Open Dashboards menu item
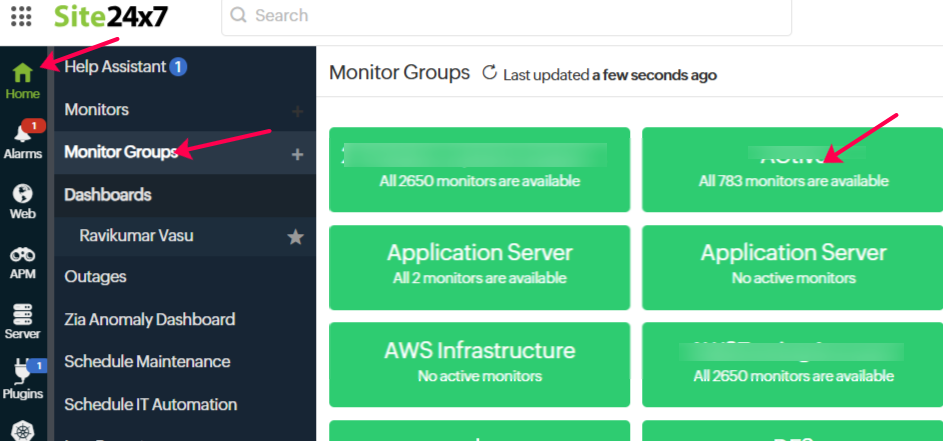The height and width of the screenshot is (441, 943). coord(108,195)
